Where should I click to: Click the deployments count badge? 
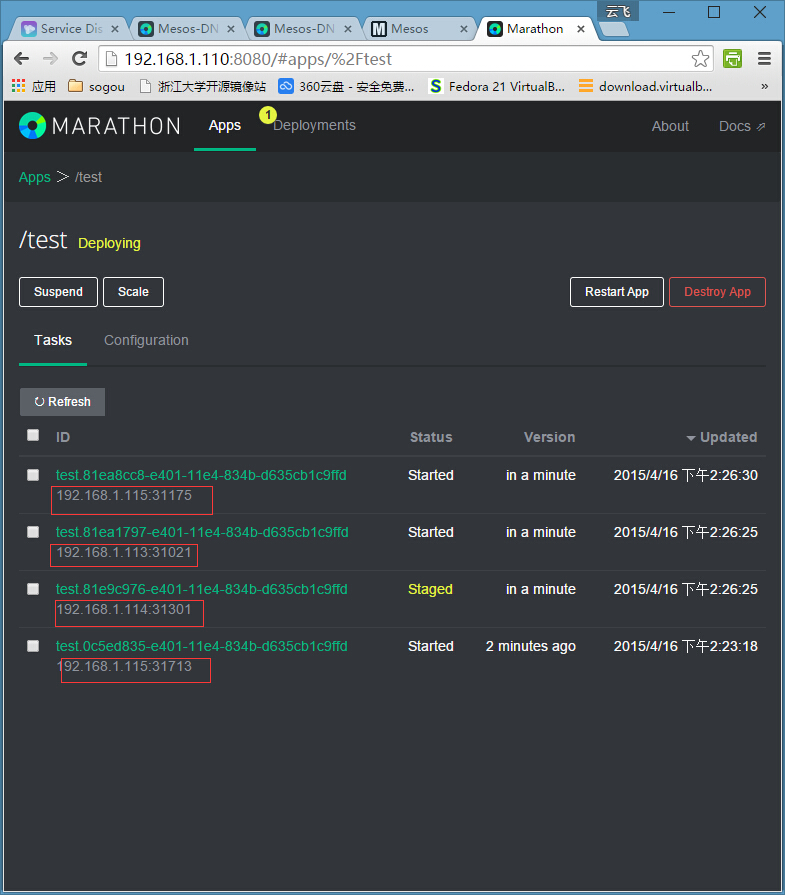(x=268, y=115)
